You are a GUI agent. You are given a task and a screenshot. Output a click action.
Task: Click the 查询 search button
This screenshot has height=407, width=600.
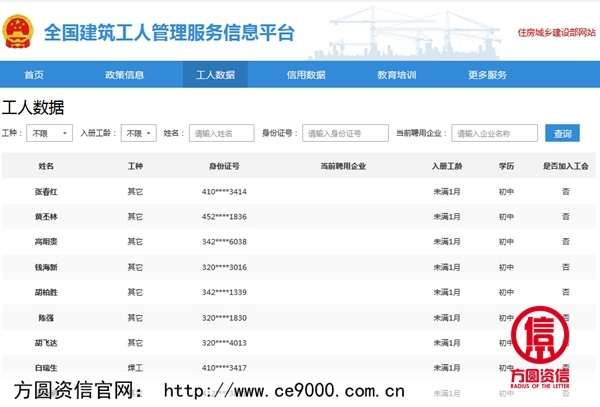562,133
